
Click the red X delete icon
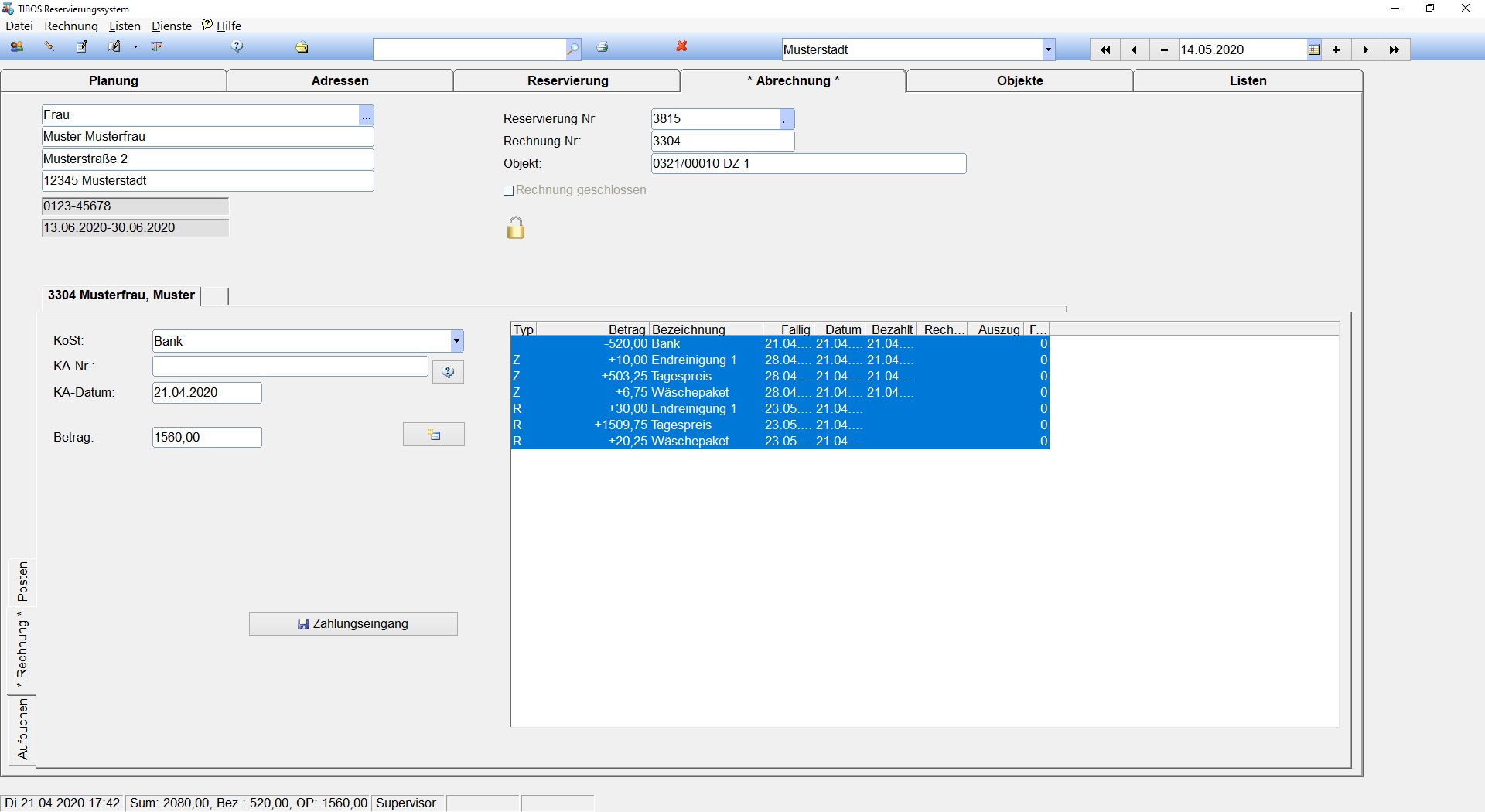point(681,47)
